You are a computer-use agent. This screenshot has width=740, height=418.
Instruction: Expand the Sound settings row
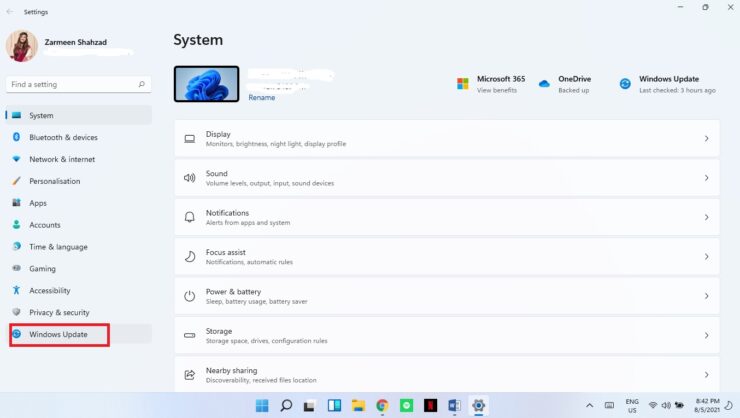point(446,178)
